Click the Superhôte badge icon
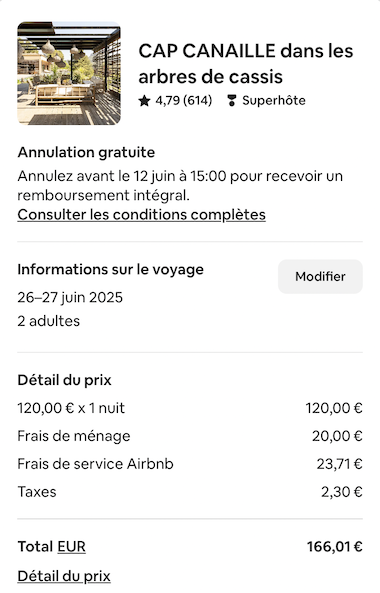This screenshot has height=593, width=380. (231, 101)
